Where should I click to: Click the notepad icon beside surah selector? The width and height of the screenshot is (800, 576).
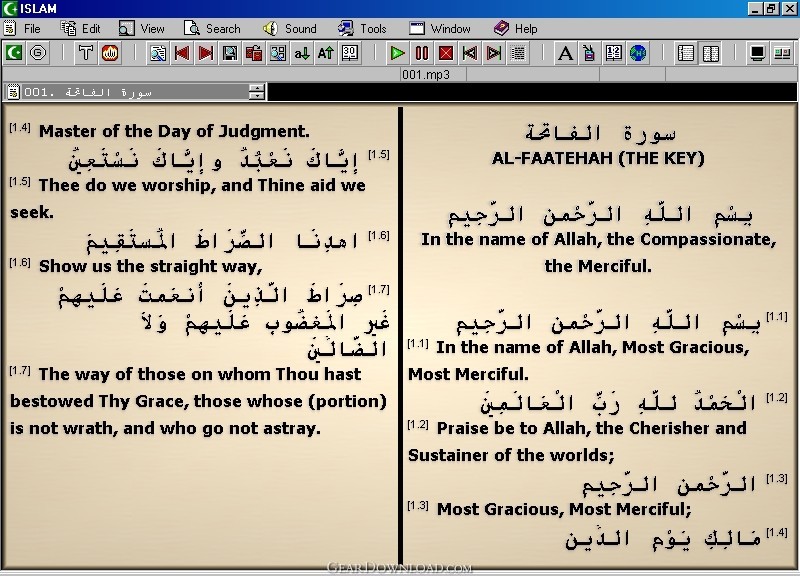(13, 92)
